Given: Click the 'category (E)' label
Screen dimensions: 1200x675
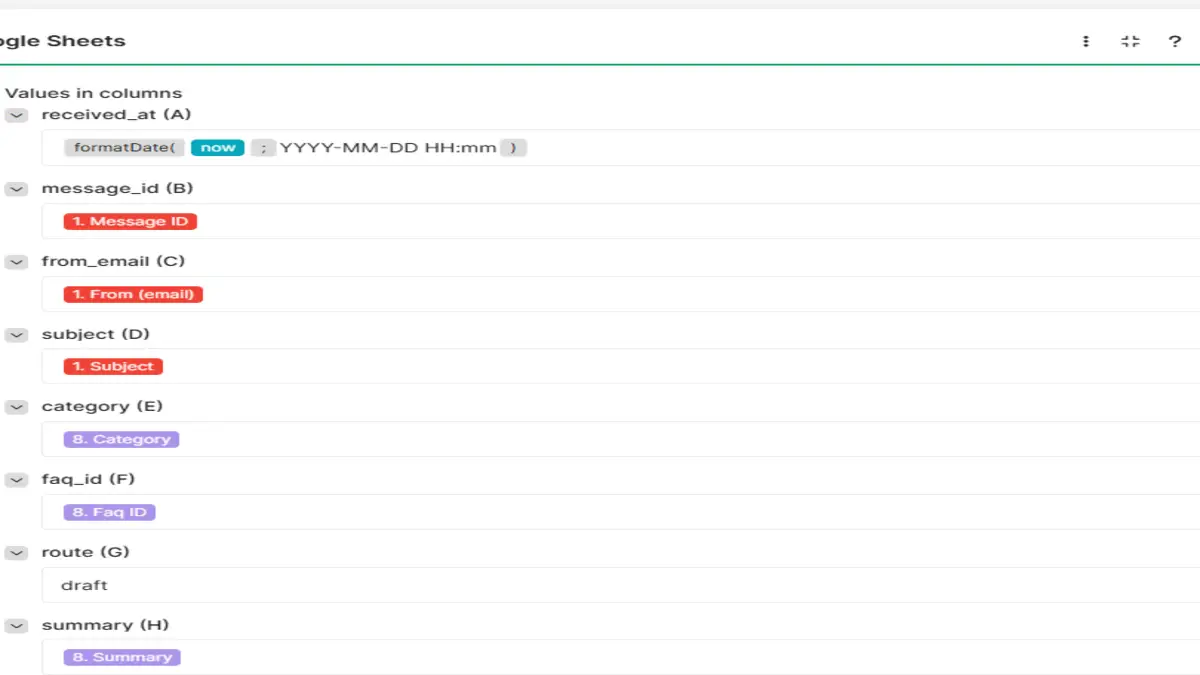Looking at the screenshot, I should 102,407.
